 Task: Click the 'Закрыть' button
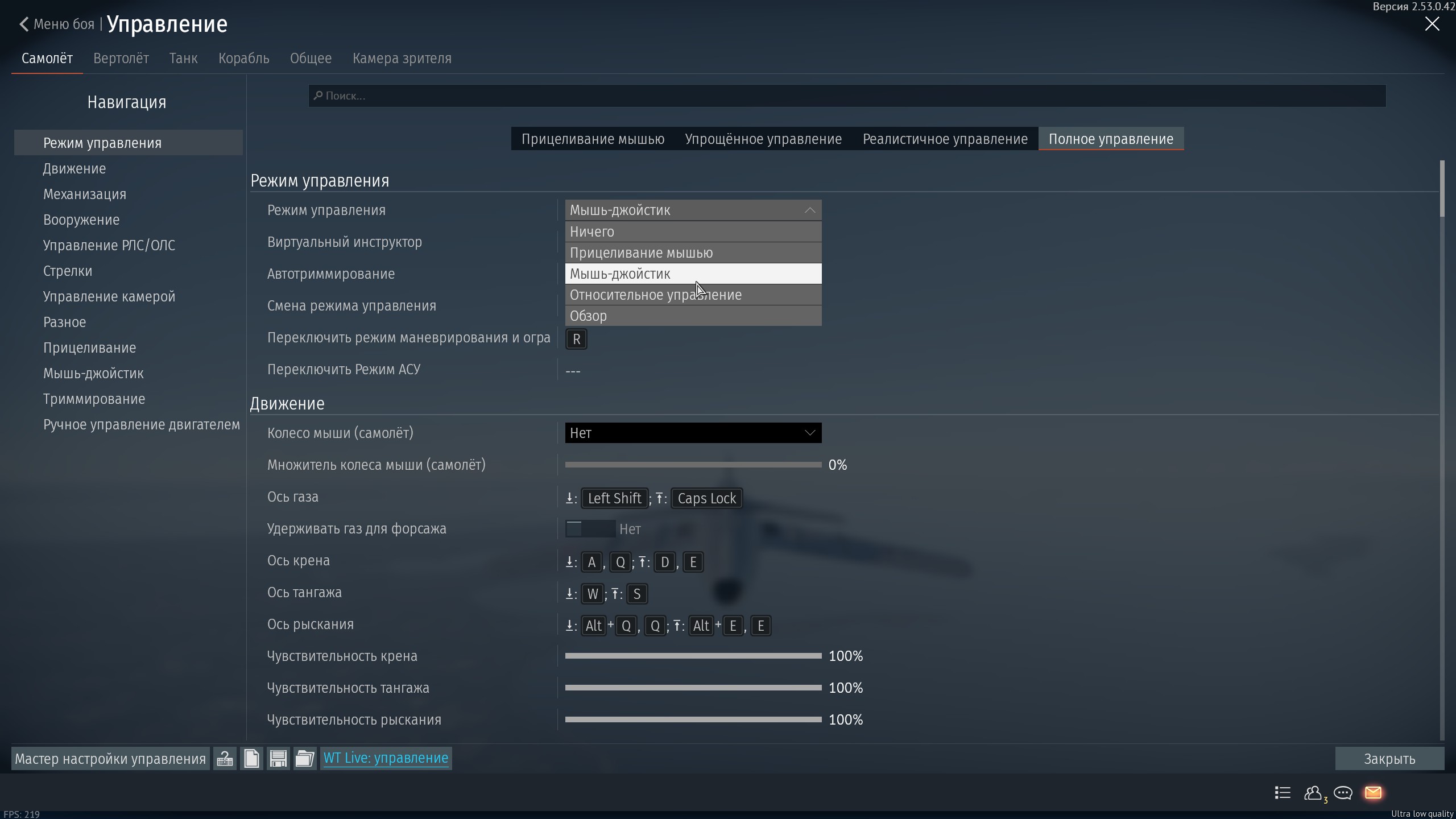(x=1389, y=759)
